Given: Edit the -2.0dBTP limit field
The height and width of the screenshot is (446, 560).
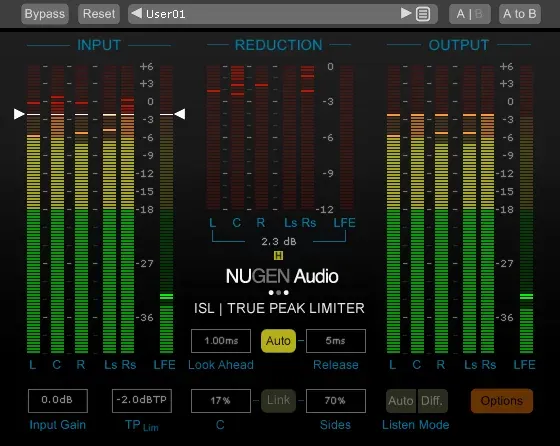Looking at the screenshot, I should pyautogui.click(x=142, y=401).
